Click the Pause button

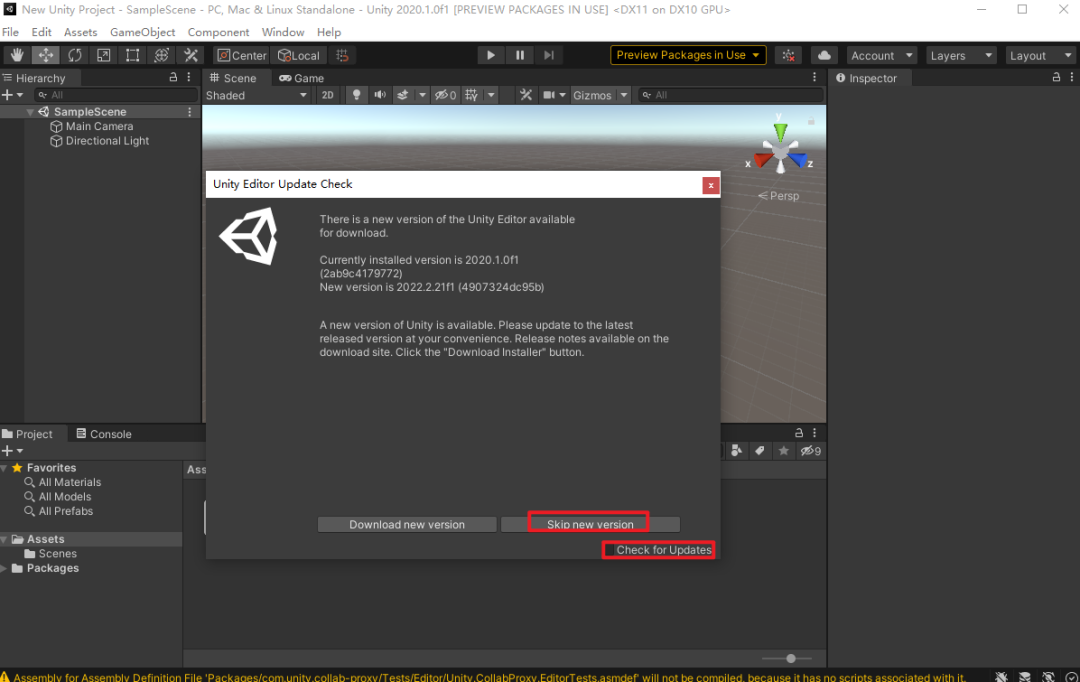pos(520,55)
